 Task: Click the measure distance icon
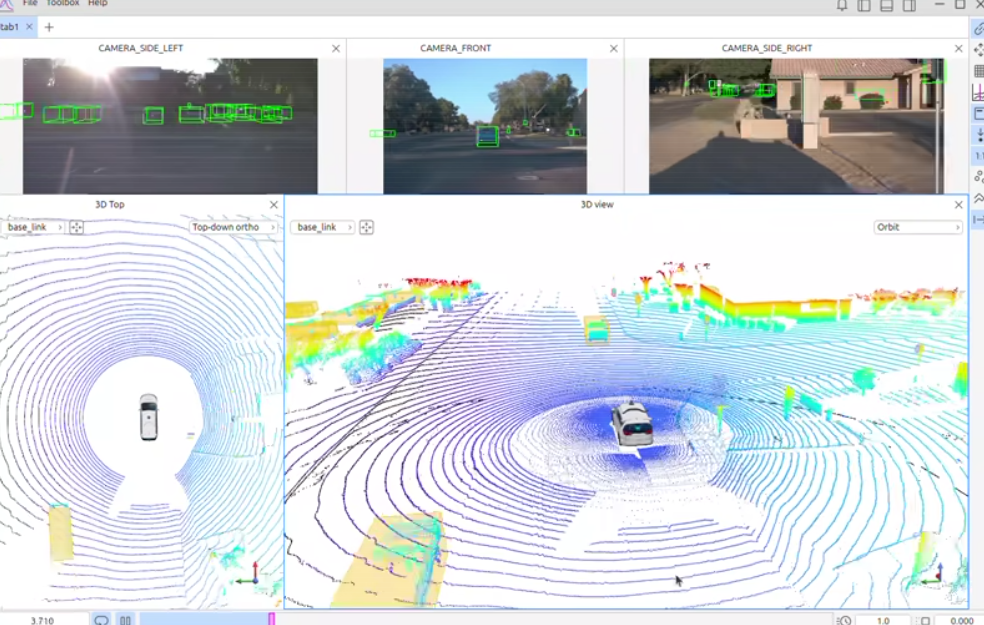pos(978,220)
